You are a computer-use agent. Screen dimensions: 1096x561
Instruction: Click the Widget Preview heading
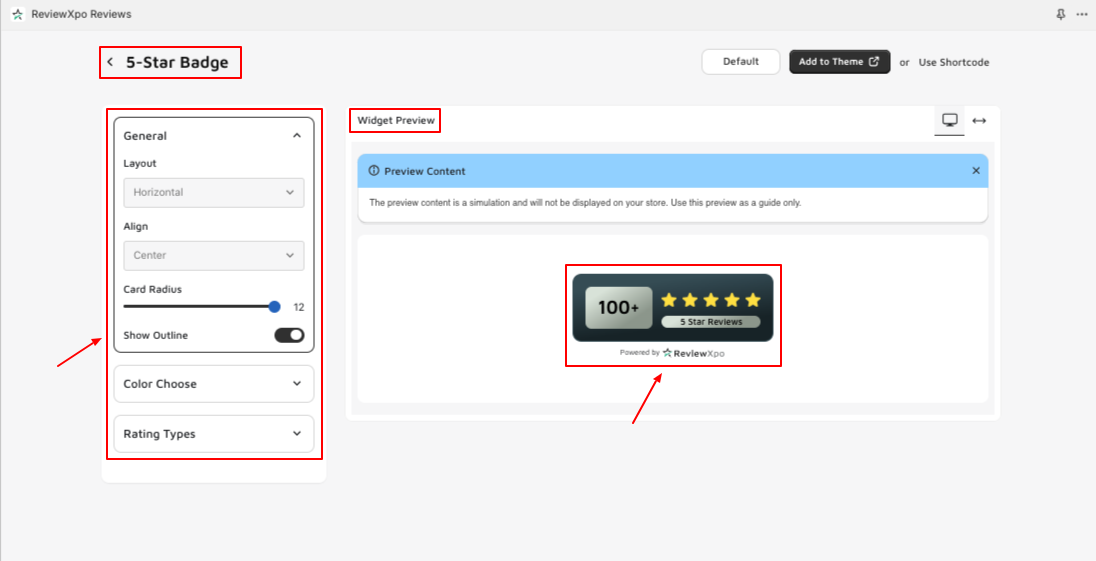[396, 120]
